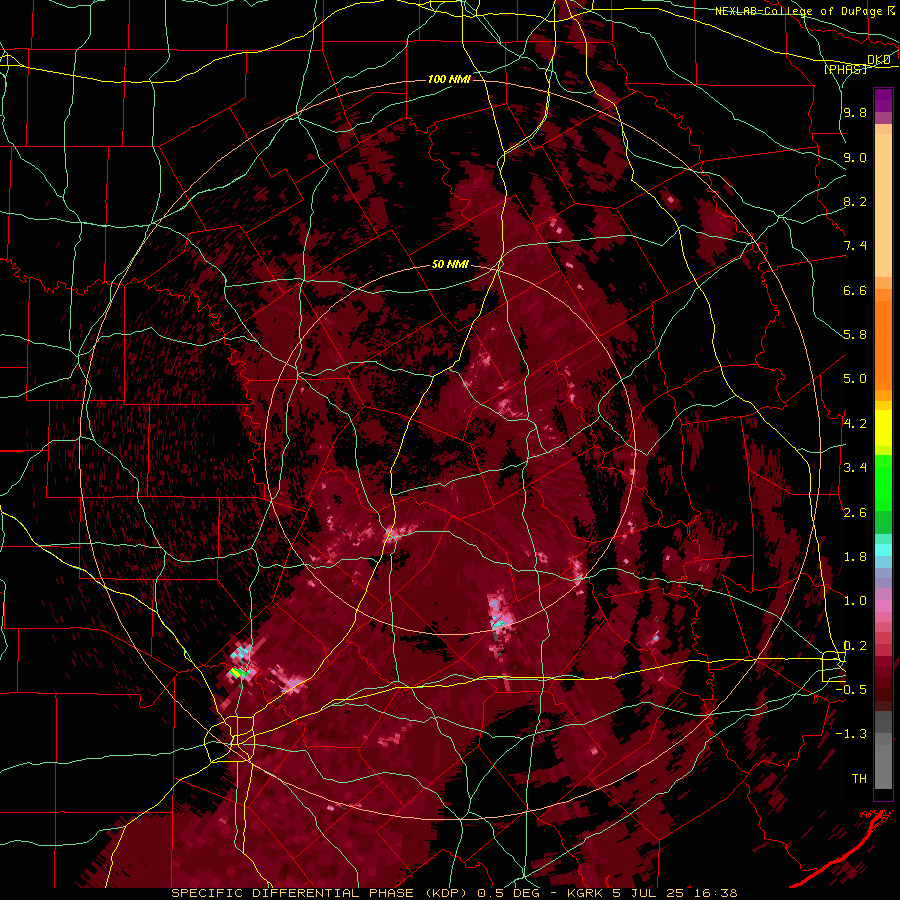Image resolution: width=900 pixels, height=900 pixels.
Task: Click the -1.3 legend value
Action: tap(852, 734)
